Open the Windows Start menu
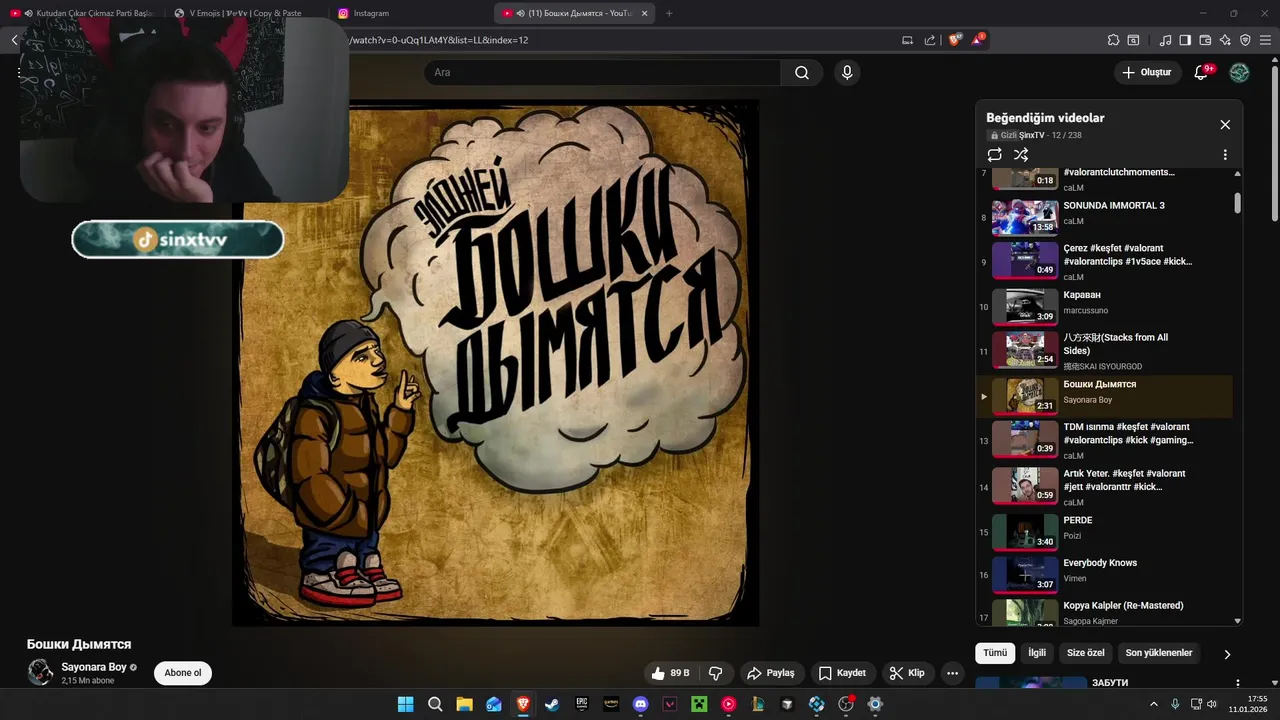Viewport: 1280px width, 720px height. coord(405,704)
